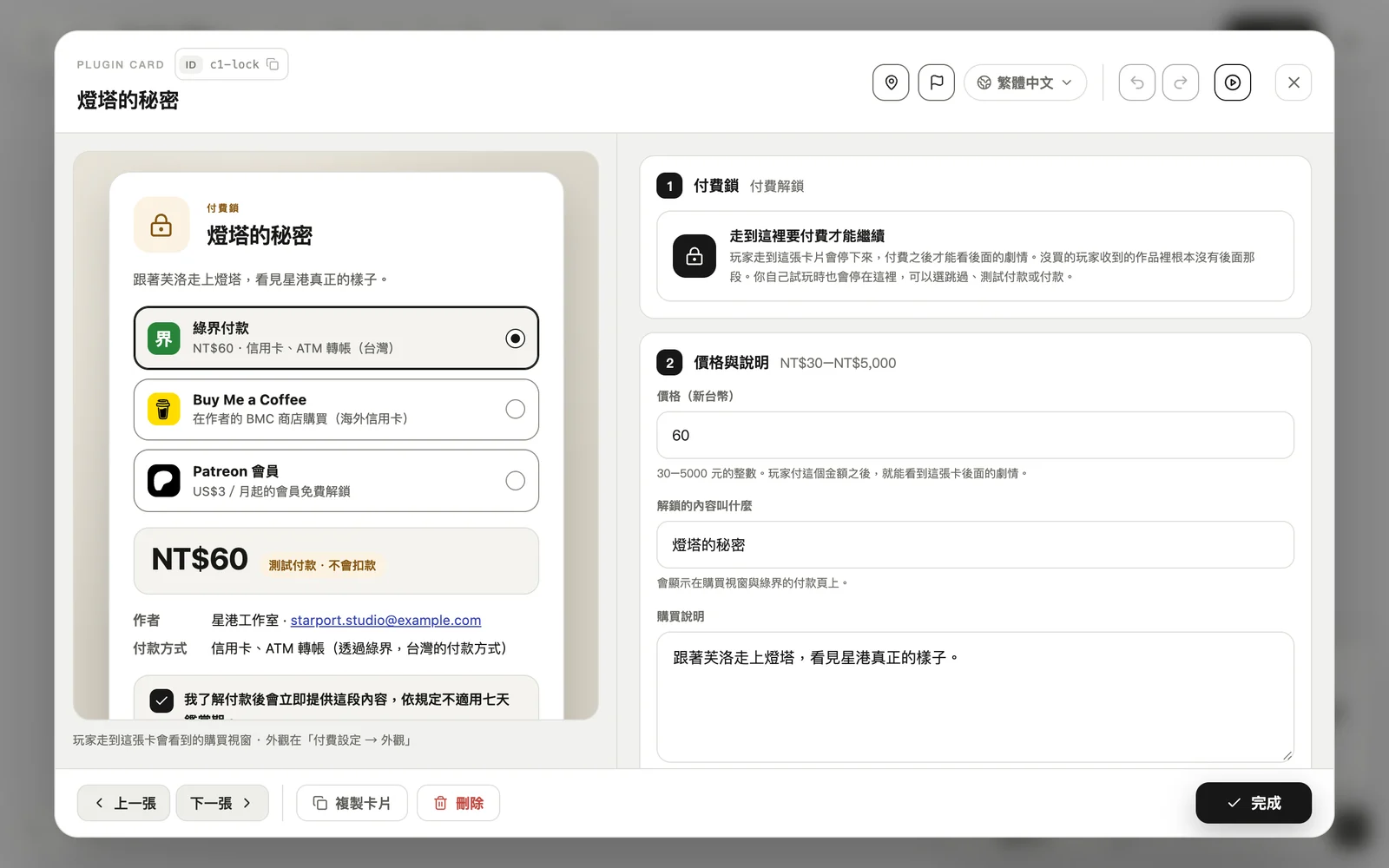Click the 購買說明 description textarea
Viewport: 1389px width, 868px height.
point(975,697)
